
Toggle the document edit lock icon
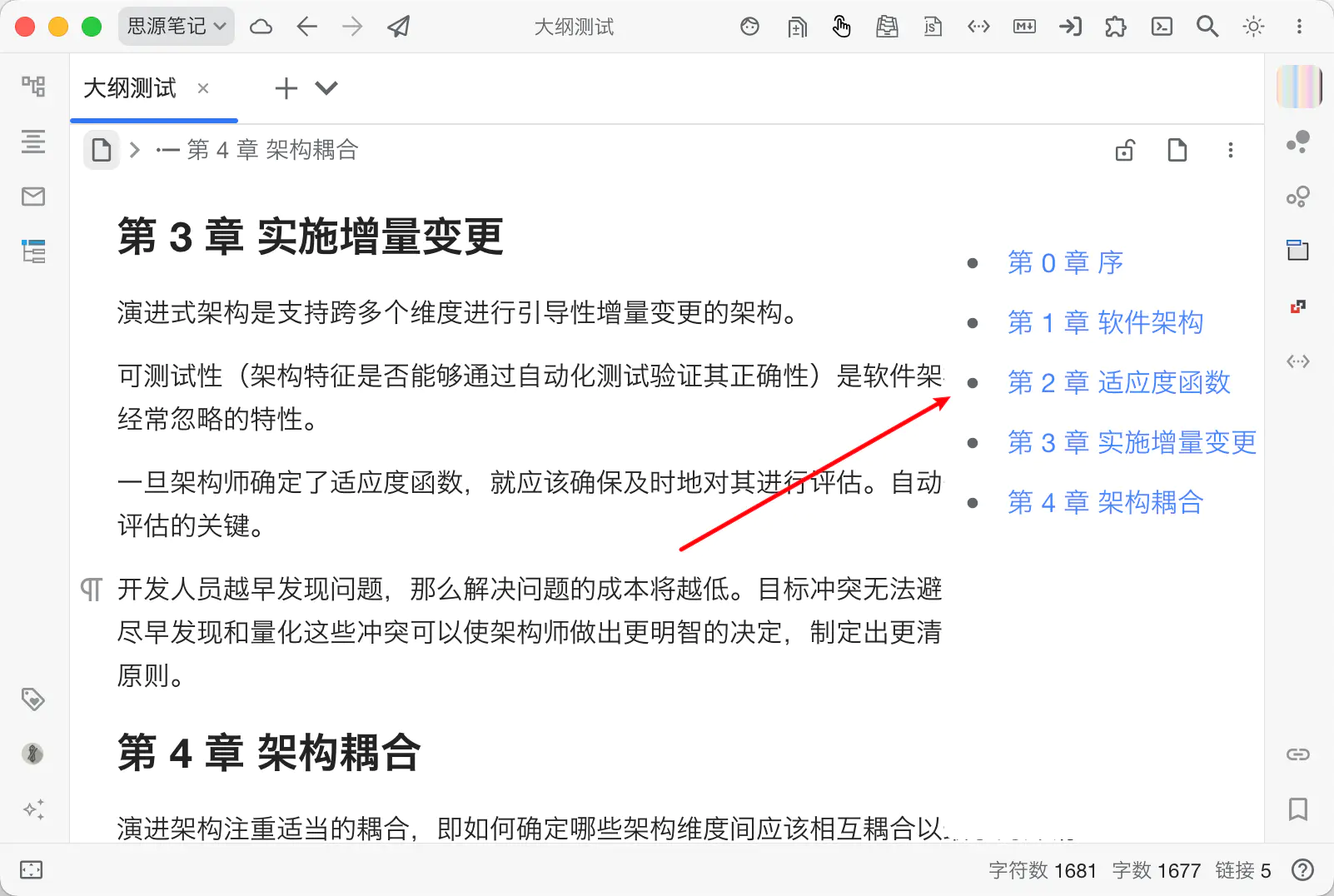click(x=1125, y=150)
